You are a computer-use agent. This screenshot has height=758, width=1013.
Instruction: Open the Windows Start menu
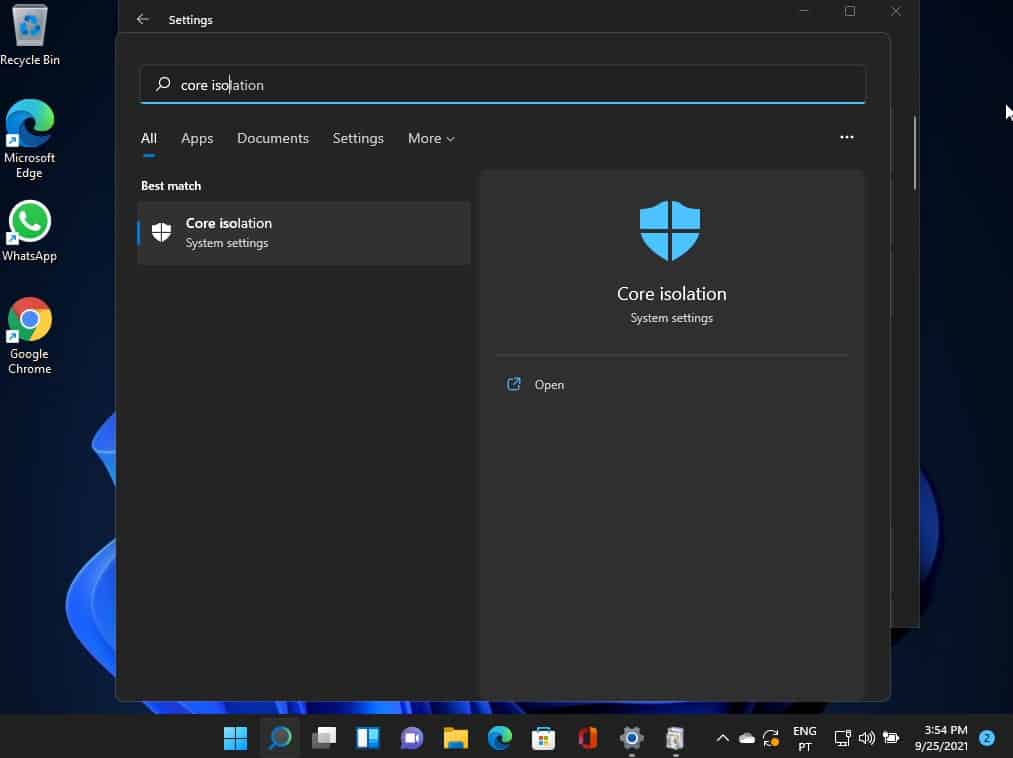(236, 738)
